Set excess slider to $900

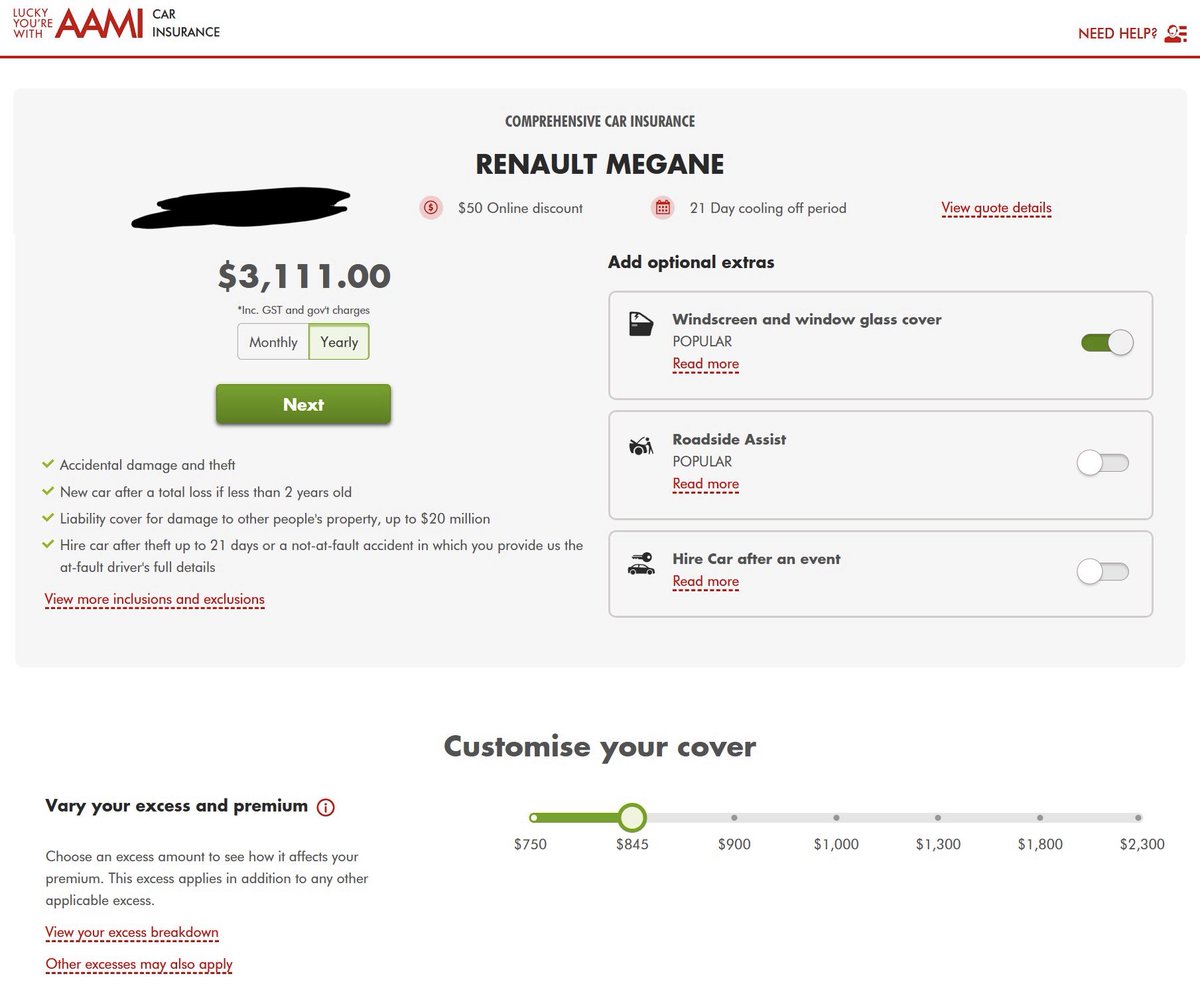pos(734,818)
